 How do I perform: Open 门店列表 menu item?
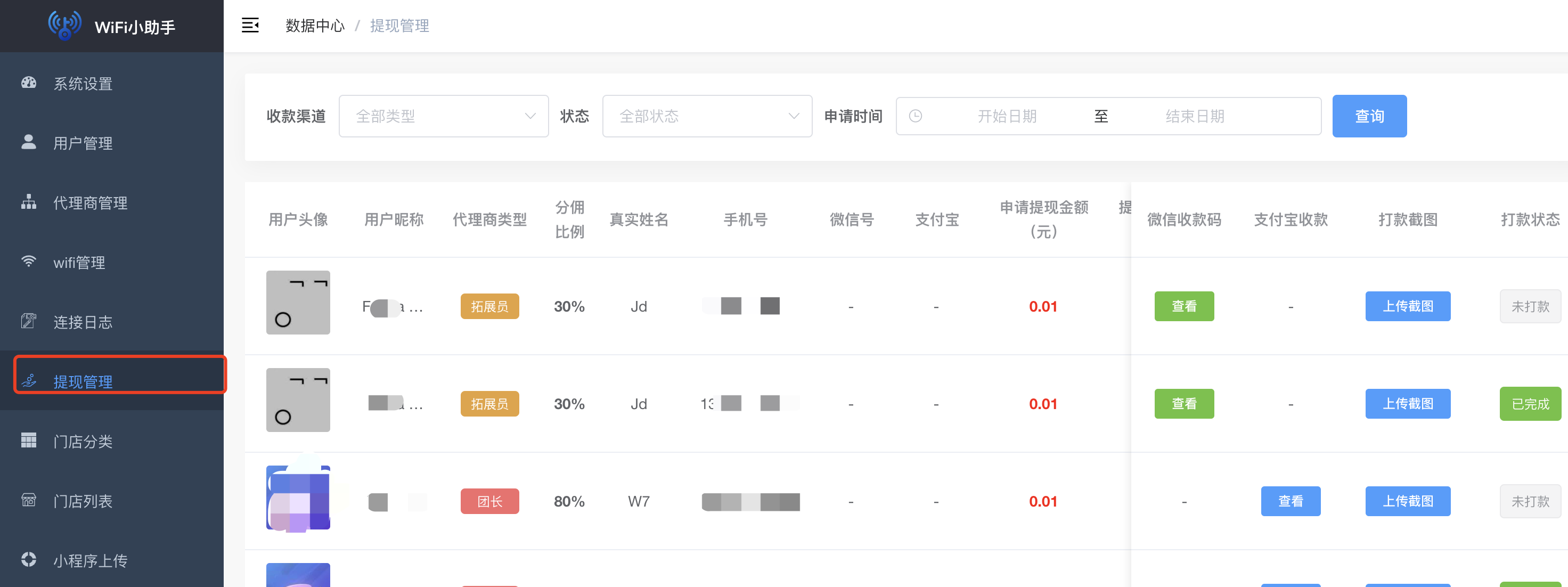112,501
